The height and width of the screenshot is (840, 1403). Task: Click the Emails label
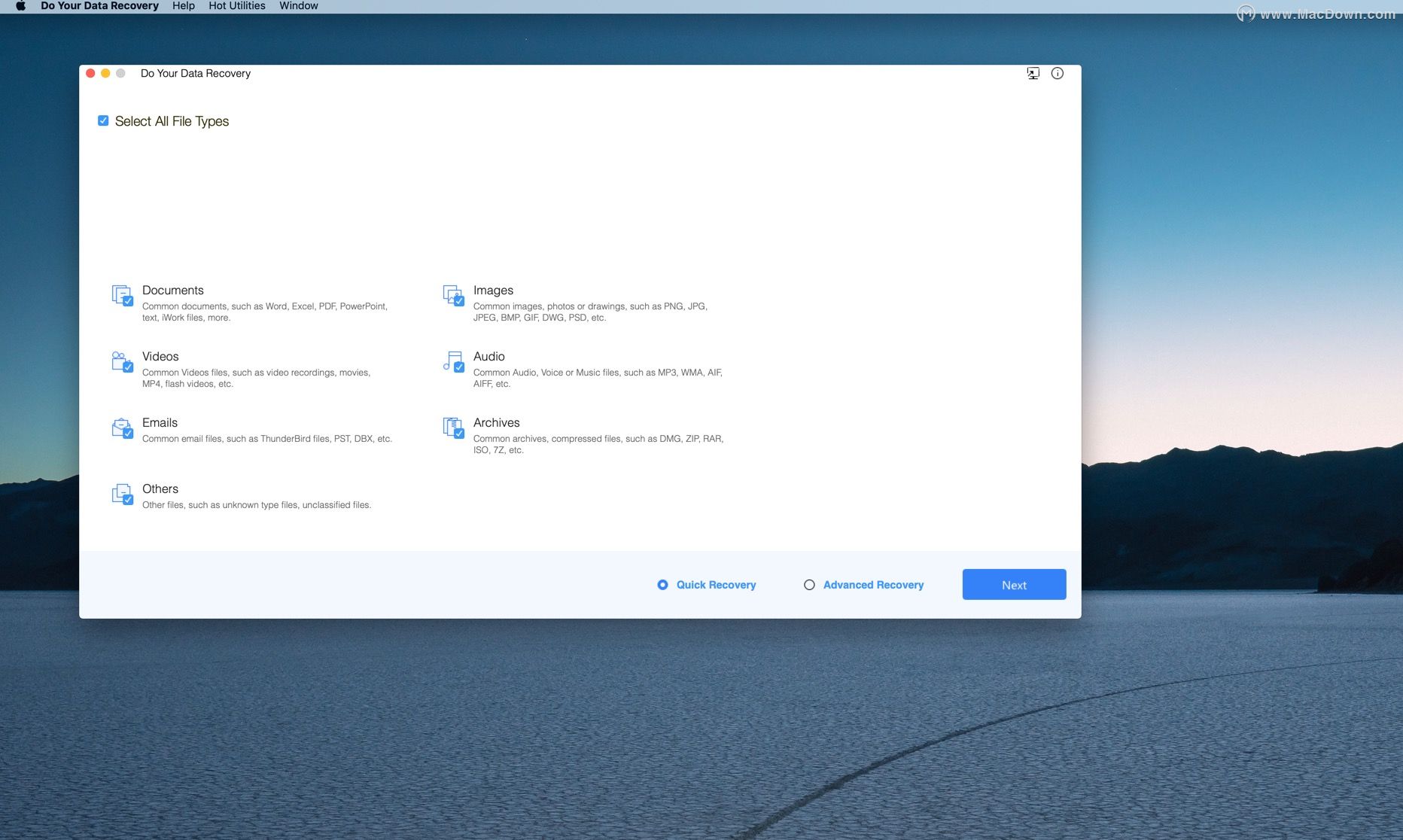pos(160,423)
